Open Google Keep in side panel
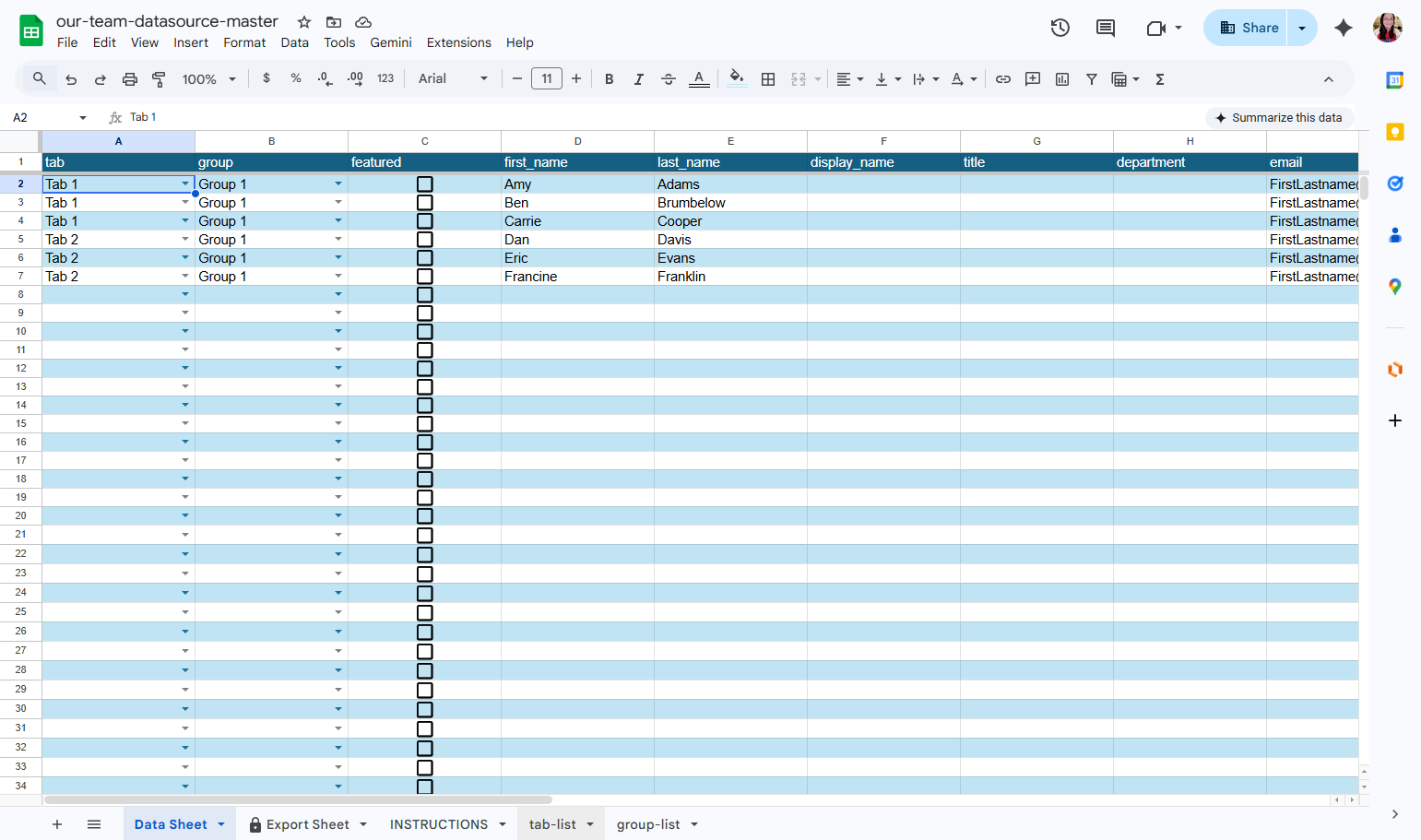 pyautogui.click(x=1395, y=132)
